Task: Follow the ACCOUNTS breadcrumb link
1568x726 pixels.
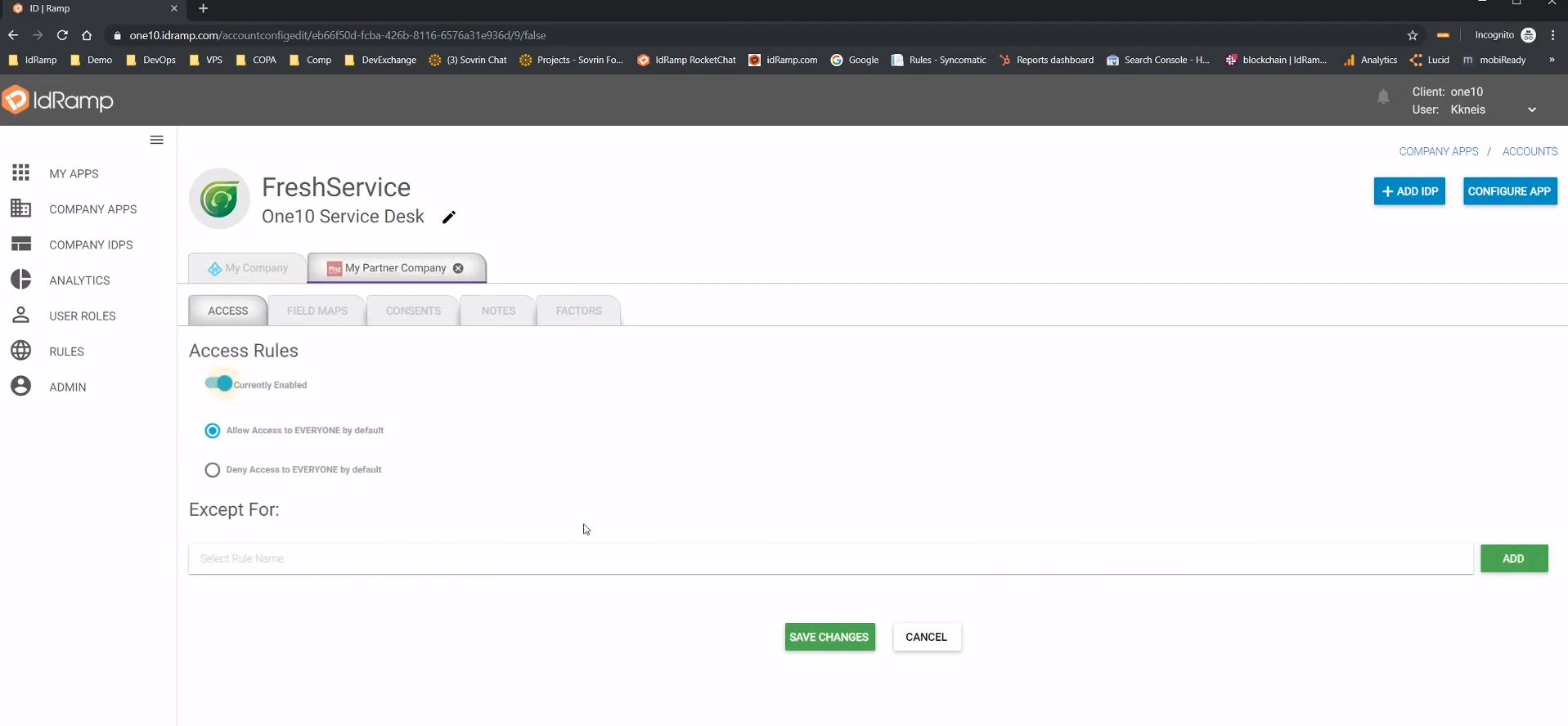Action: click(x=1530, y=151)
